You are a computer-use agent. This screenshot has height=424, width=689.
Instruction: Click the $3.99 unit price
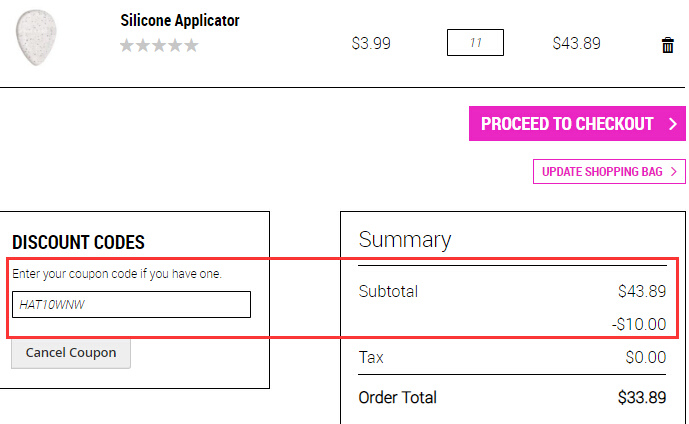click(371, 43)
